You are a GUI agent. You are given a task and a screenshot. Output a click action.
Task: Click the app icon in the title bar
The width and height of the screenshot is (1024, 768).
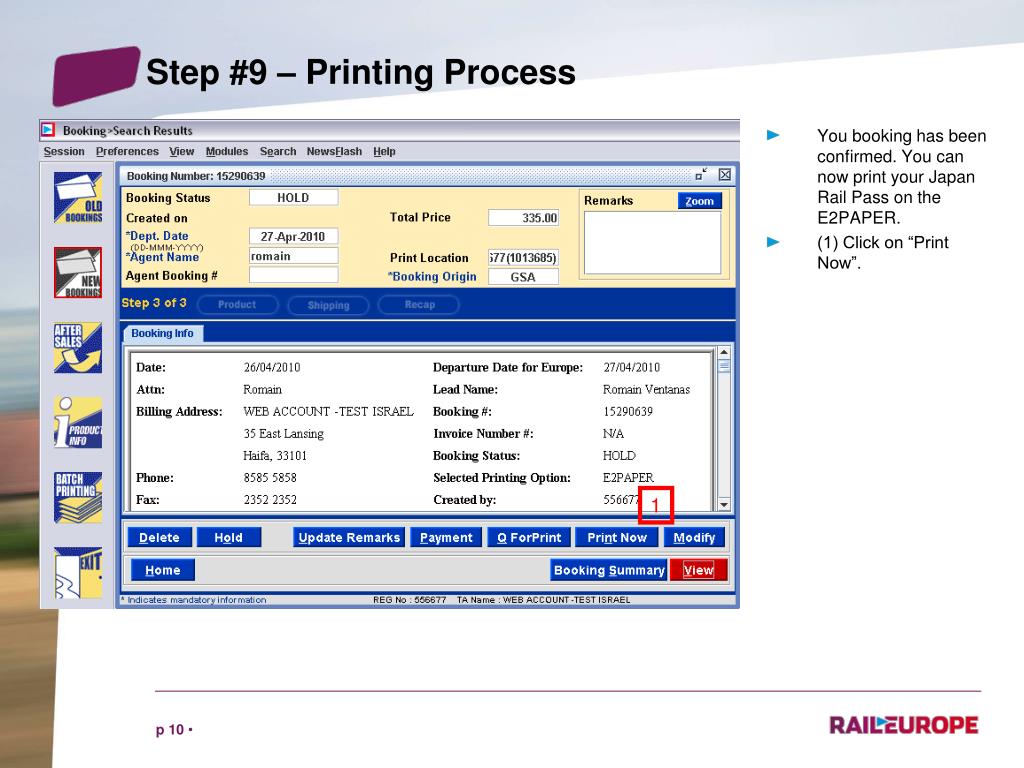[48, 130]
